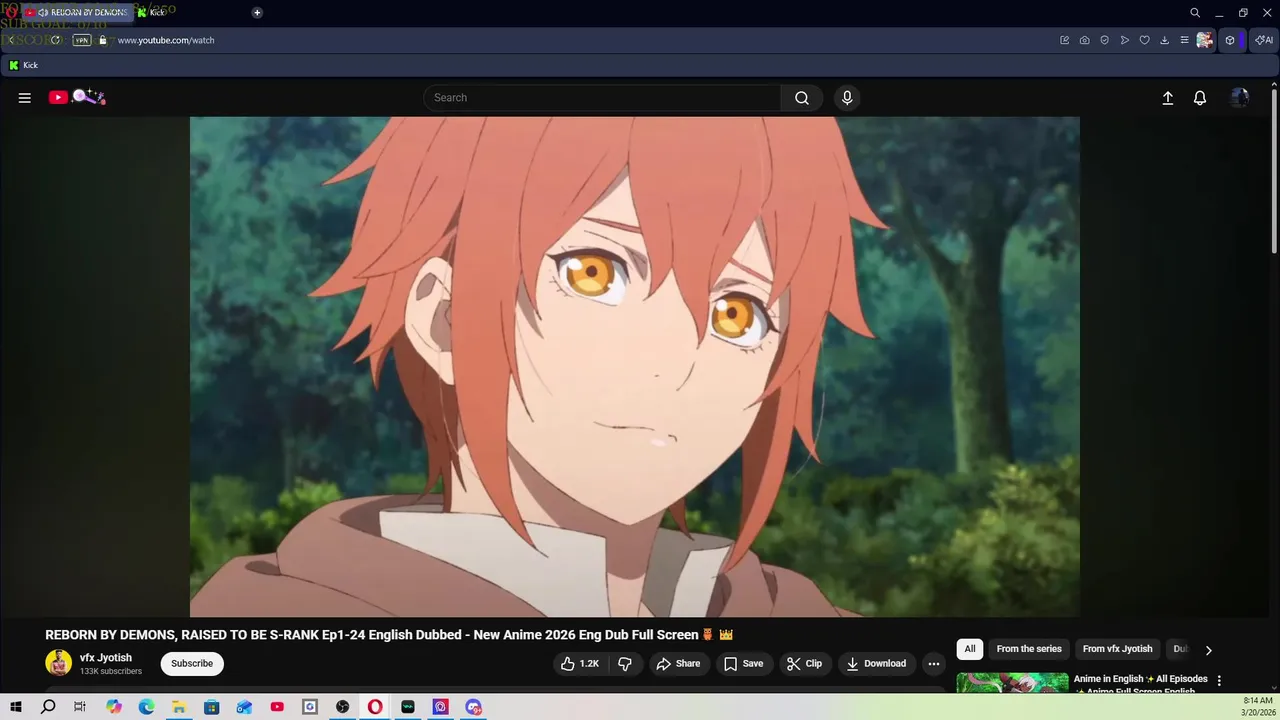Save the video to a playlist
Screen dimensions: 1280x720
pos(743,664)
